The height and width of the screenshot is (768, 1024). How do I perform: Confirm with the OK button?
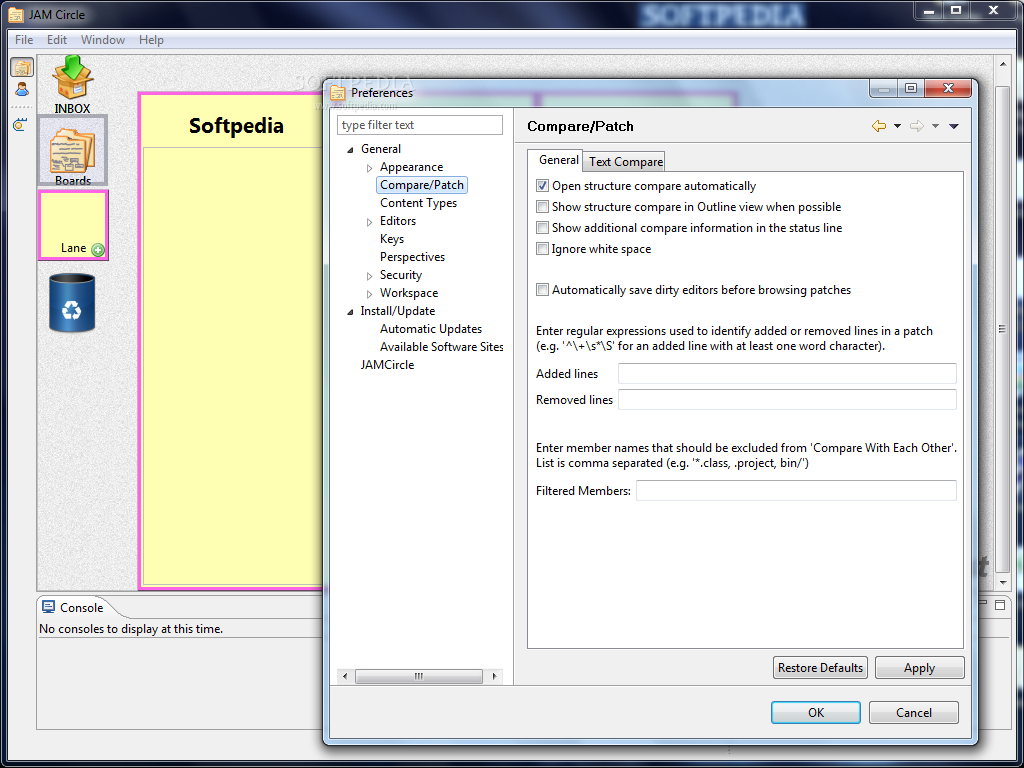816,712
